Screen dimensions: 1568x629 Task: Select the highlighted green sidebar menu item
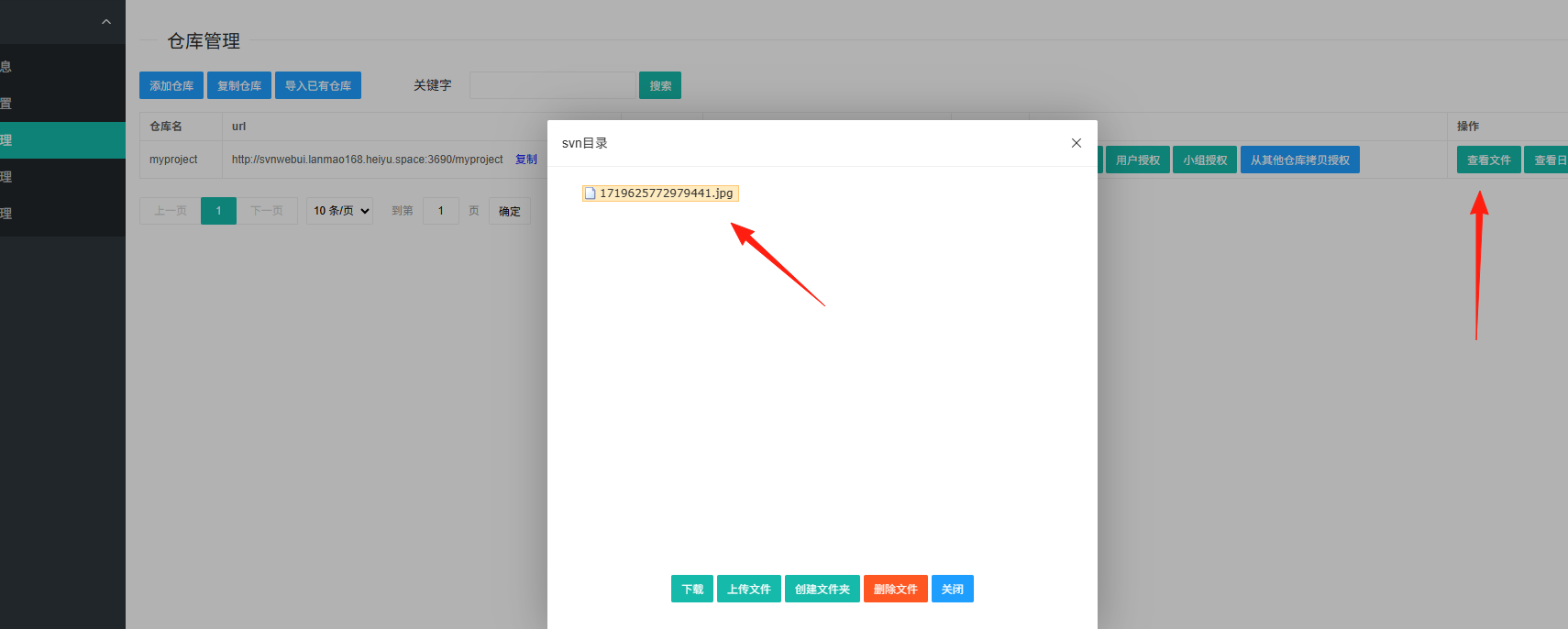point(62,140)
